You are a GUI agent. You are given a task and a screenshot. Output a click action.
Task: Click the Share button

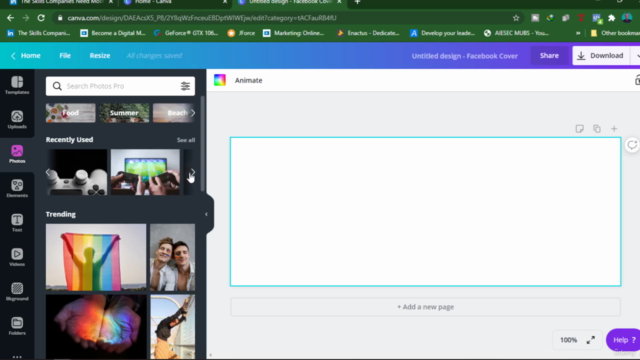(549, 56)
